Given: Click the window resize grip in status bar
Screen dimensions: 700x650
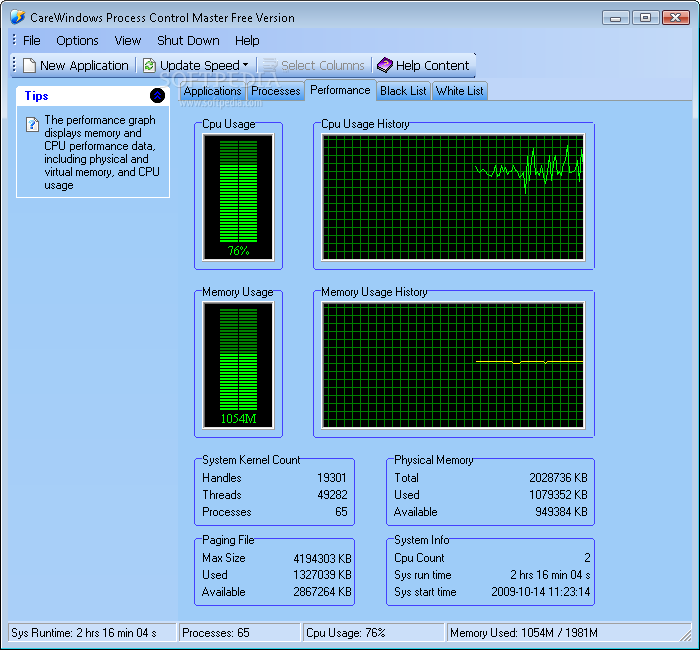Looking at the screenshot, I should click(685, 634).
